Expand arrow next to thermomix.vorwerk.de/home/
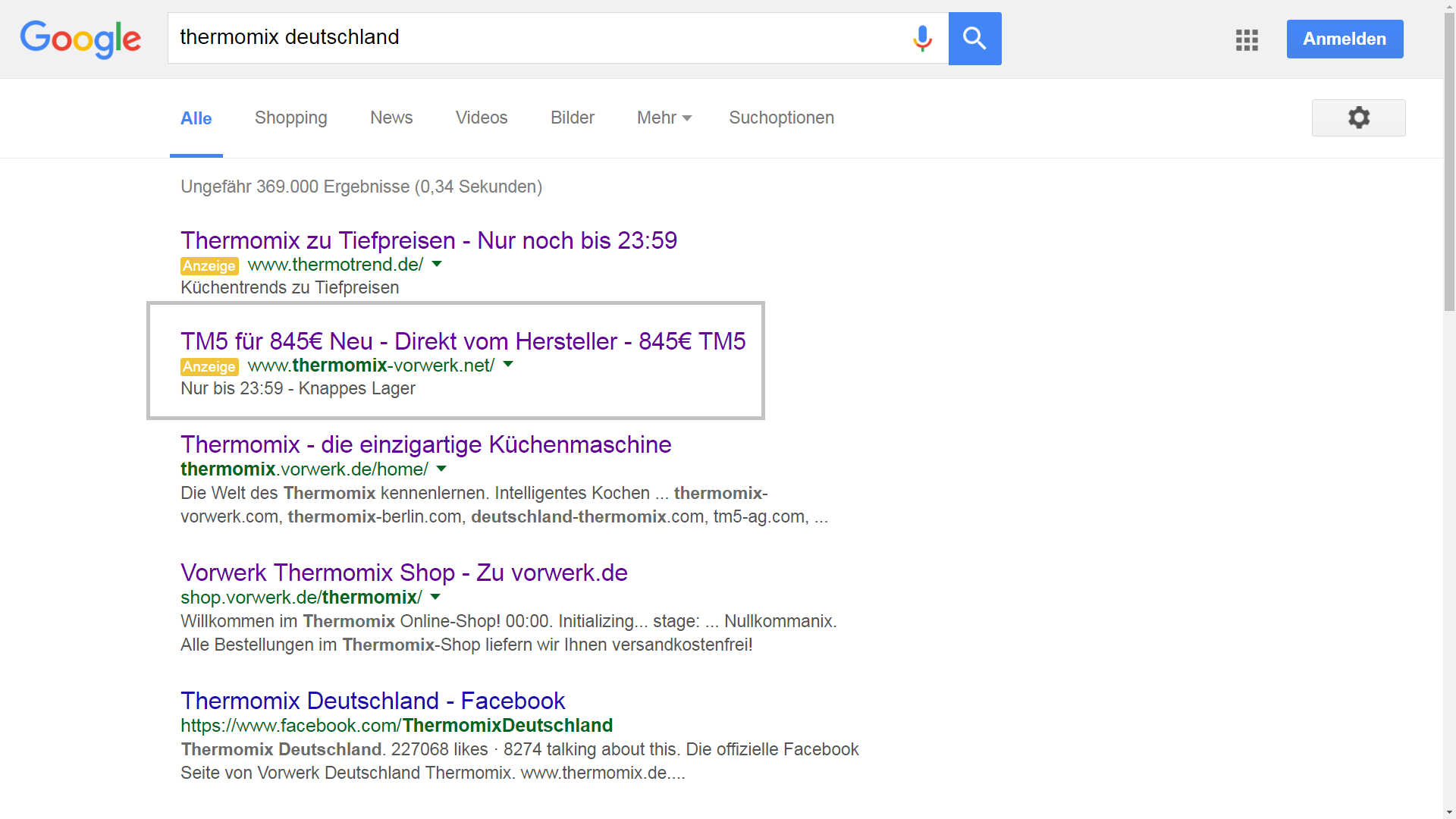Screen dimensions: 1456x819 (441, 469)
